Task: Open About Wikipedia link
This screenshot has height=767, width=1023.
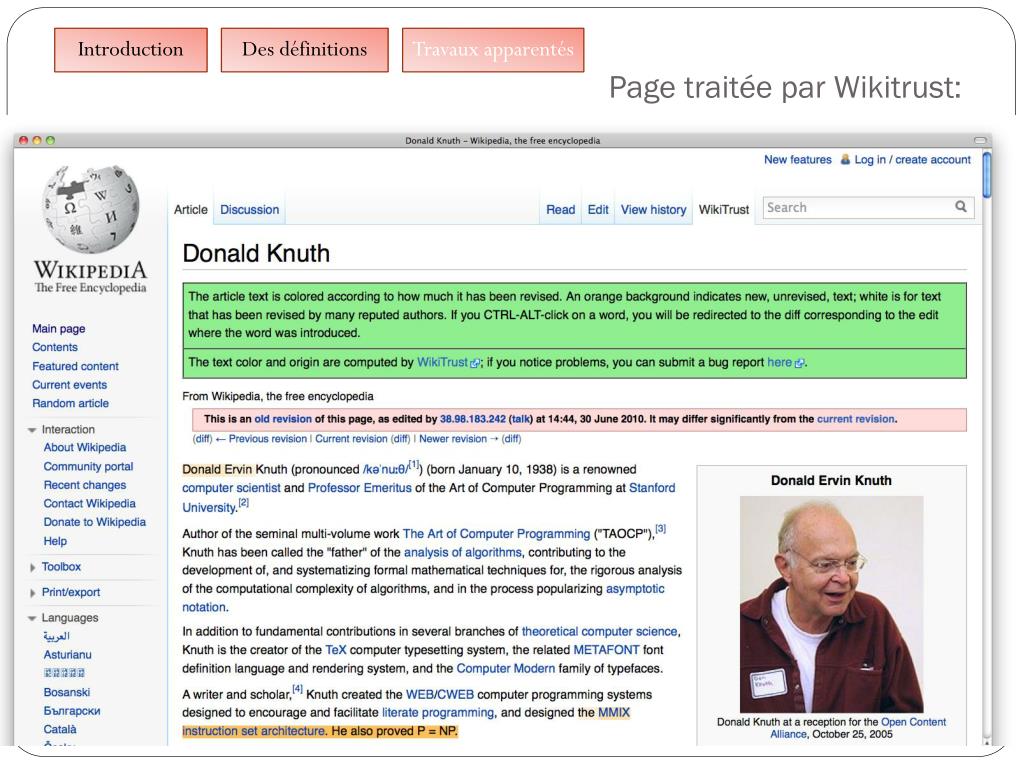Action: click(85, 447)
